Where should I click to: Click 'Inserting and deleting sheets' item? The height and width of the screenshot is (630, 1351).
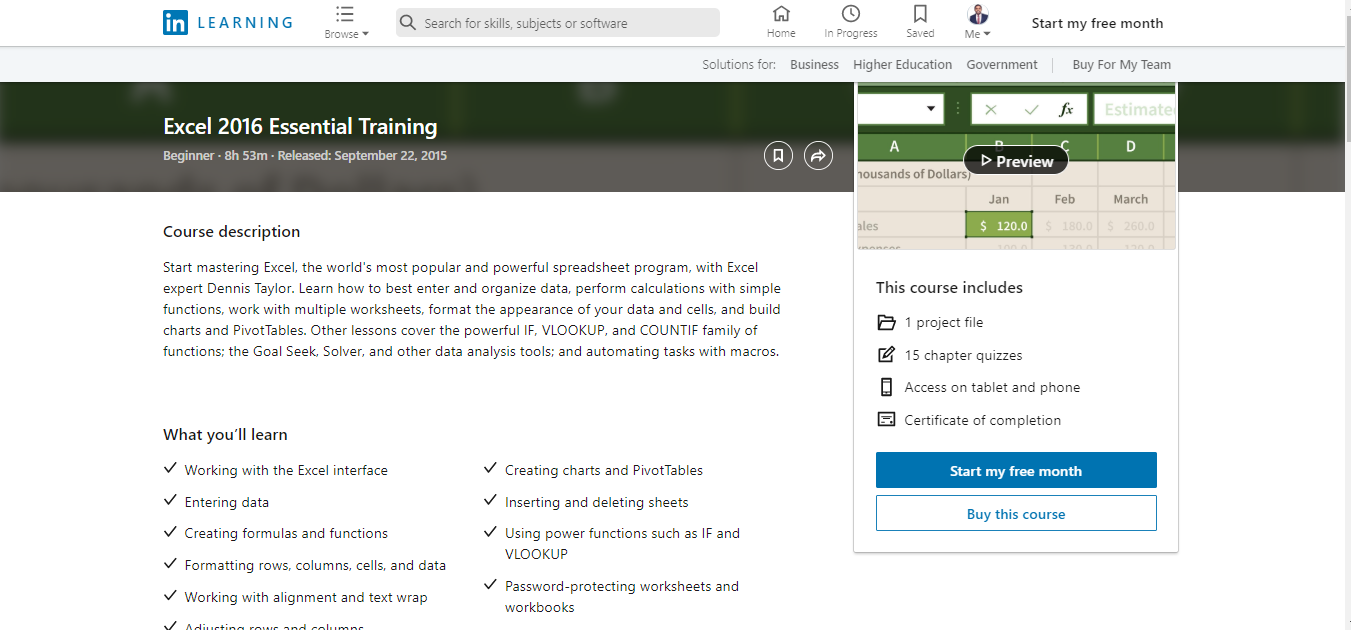(597, 502)
